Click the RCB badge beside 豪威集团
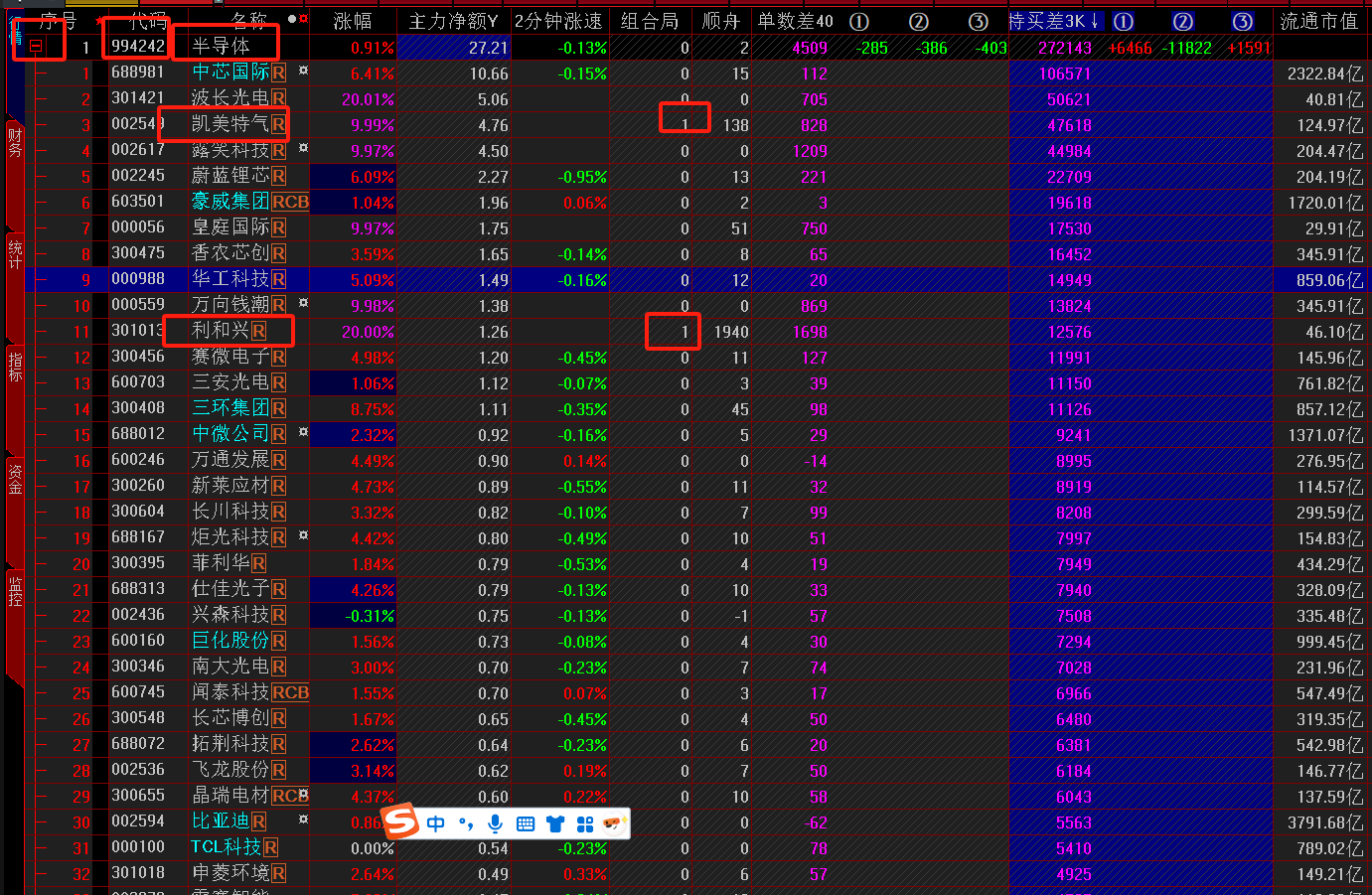This screenshot has width=1372, height=895. (290, 202)
